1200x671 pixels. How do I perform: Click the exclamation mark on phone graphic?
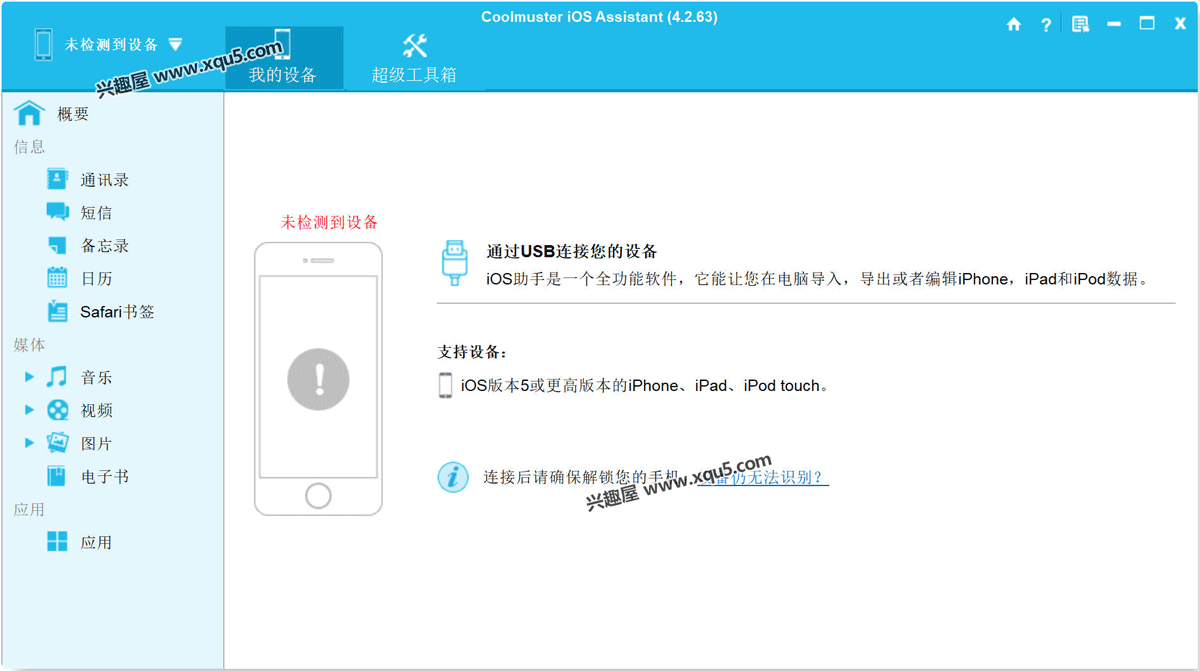pyautogui.click(x=318, y=379)
